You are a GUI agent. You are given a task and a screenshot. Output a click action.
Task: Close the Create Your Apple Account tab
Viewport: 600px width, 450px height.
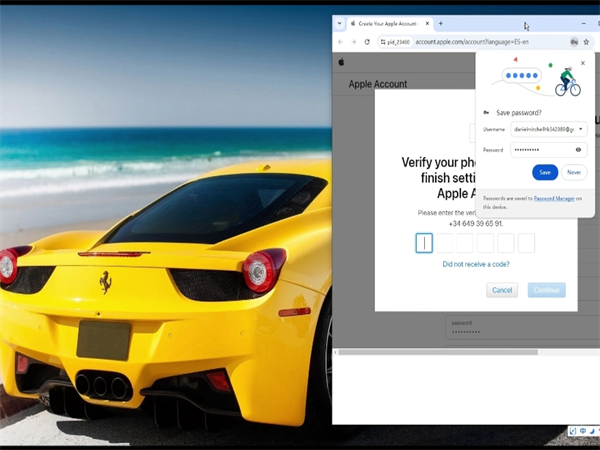point(427,23)
